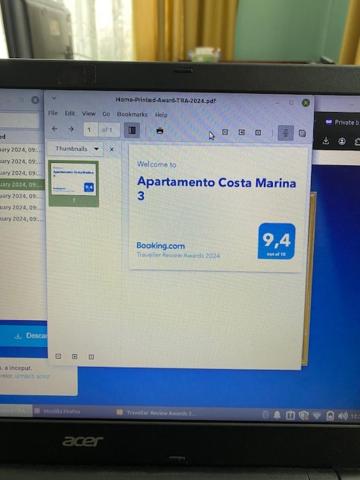The height and width of the screenshot is (480, 360).
Task: Toggle the highlighted fit-width button in the toolbar
Action: 286,133
